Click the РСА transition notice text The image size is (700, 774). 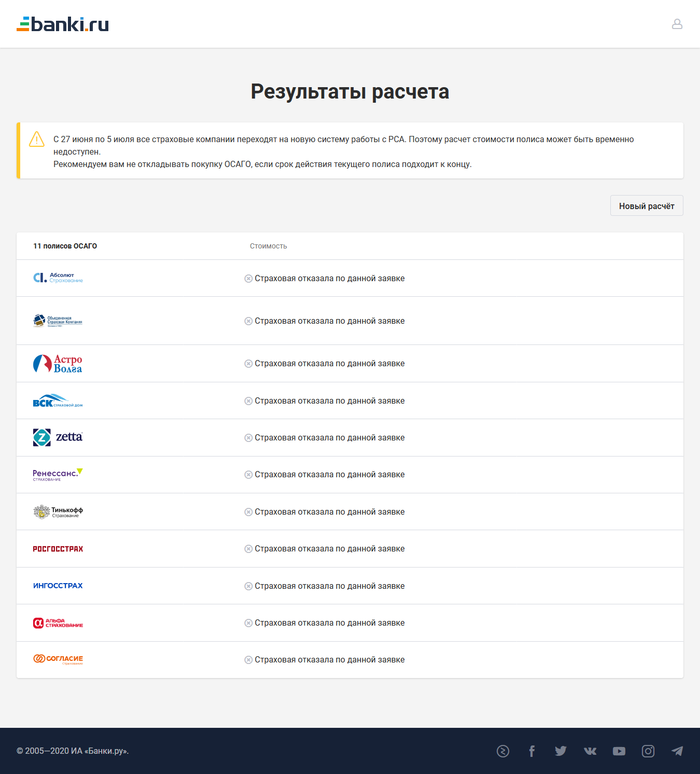point(344,152)
